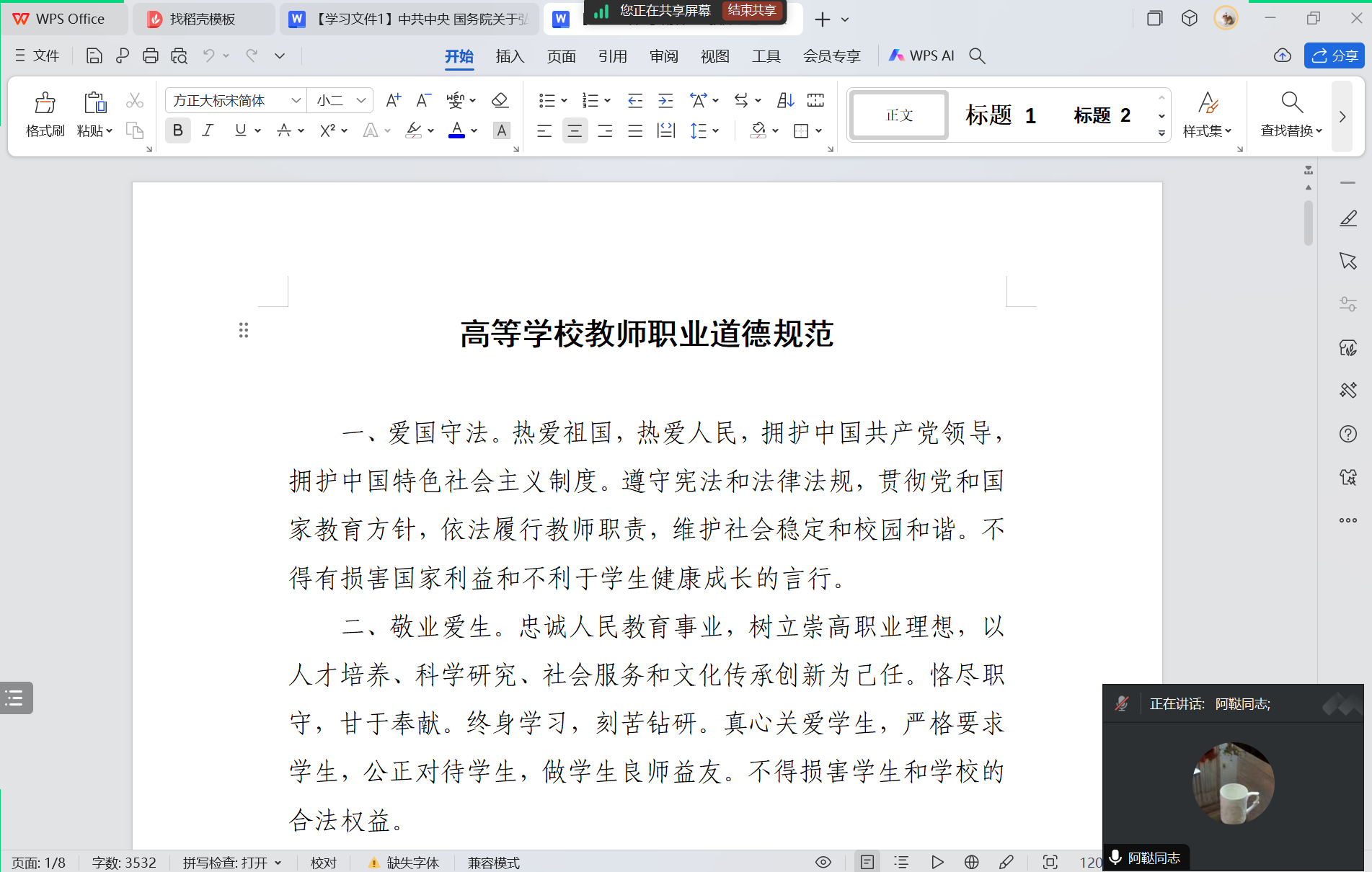Click the center align icon

tap(575, 130)
